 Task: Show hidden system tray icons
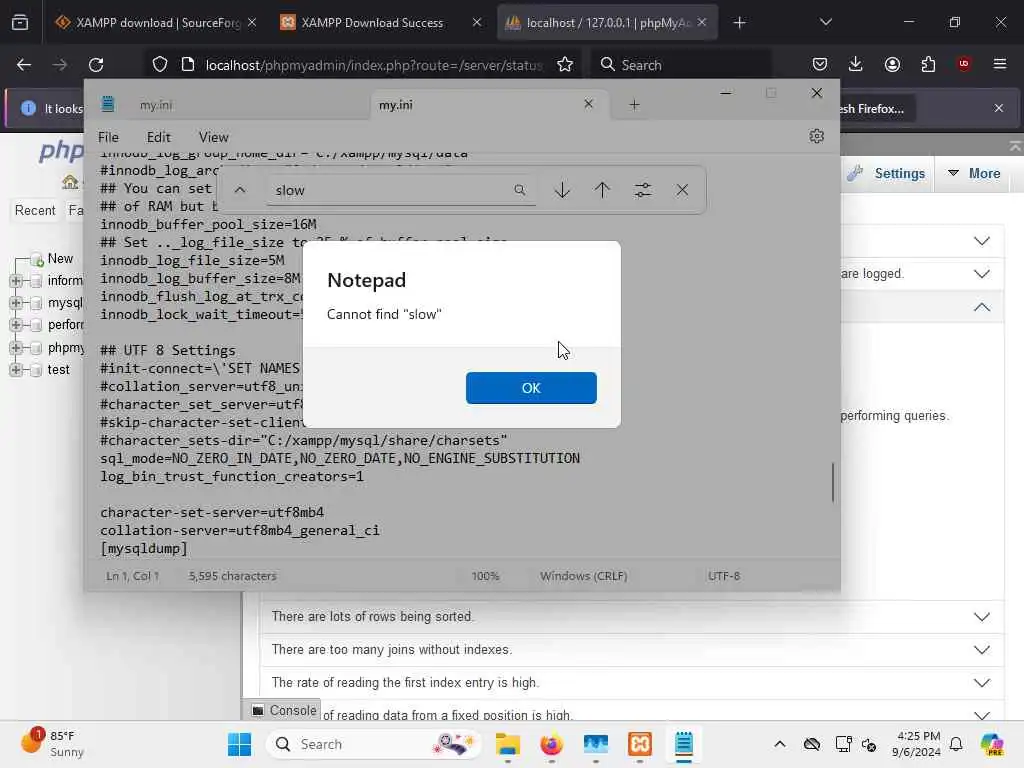pos(780,744)
